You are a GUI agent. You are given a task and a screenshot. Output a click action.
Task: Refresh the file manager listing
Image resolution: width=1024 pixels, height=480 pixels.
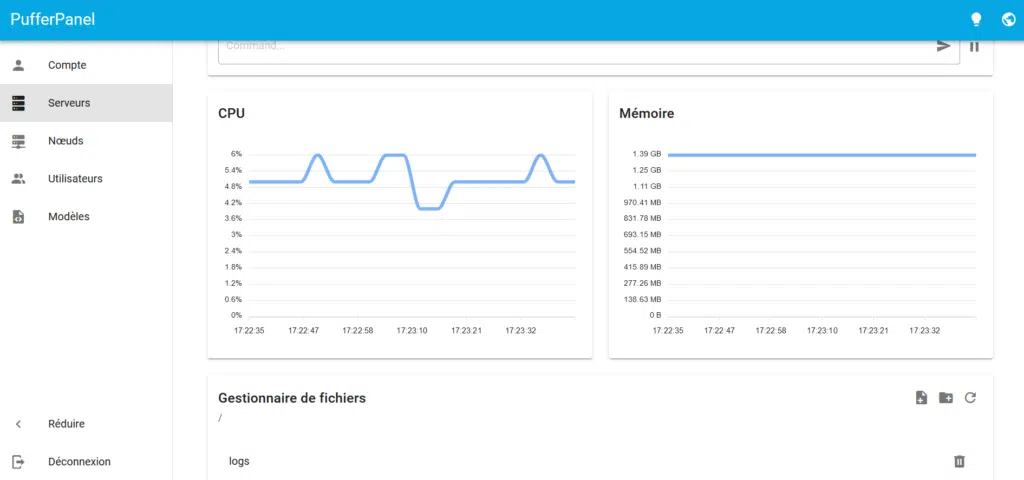pos(970,398)
